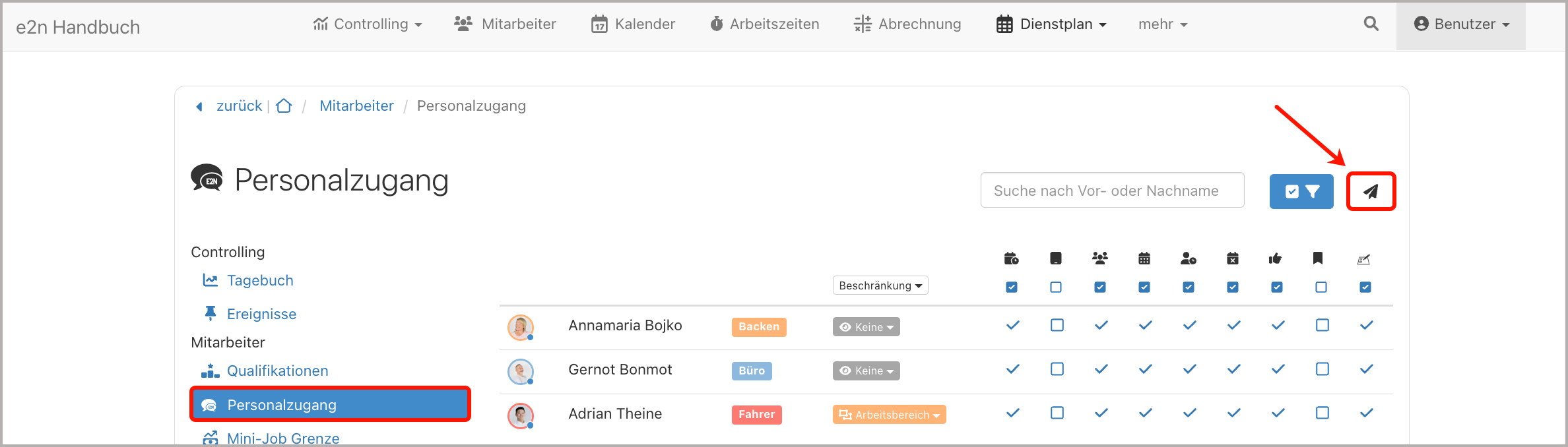Open the Mitarbeiter breadcrumb link
The height and width of the screenshot is (447, 1568).
tap(356, 105)
